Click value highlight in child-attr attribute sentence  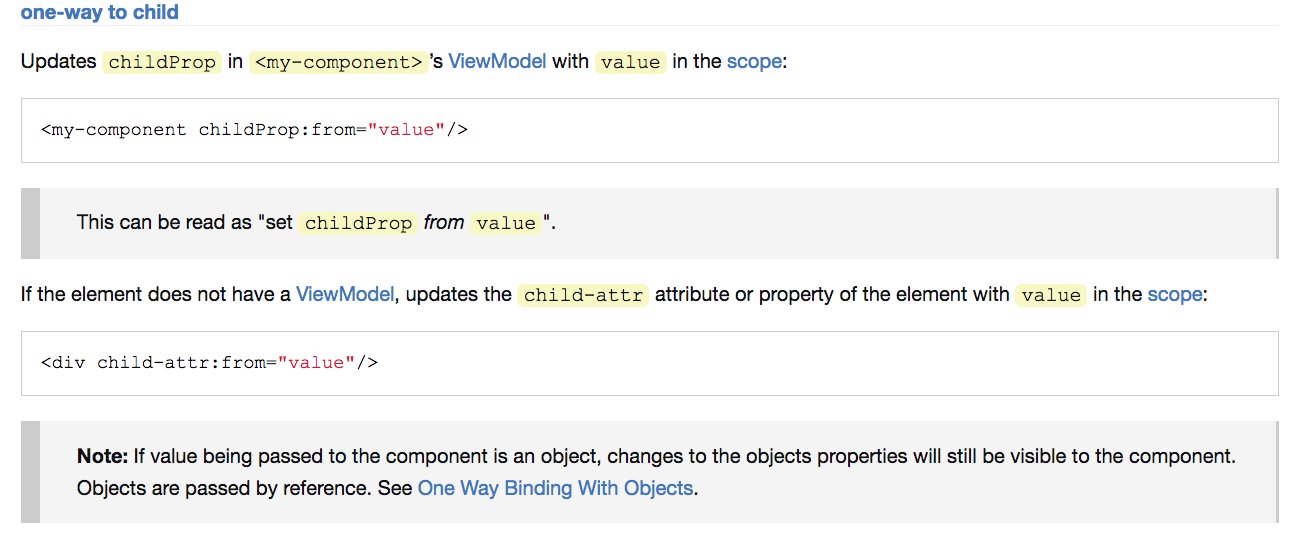point(1051,295)
